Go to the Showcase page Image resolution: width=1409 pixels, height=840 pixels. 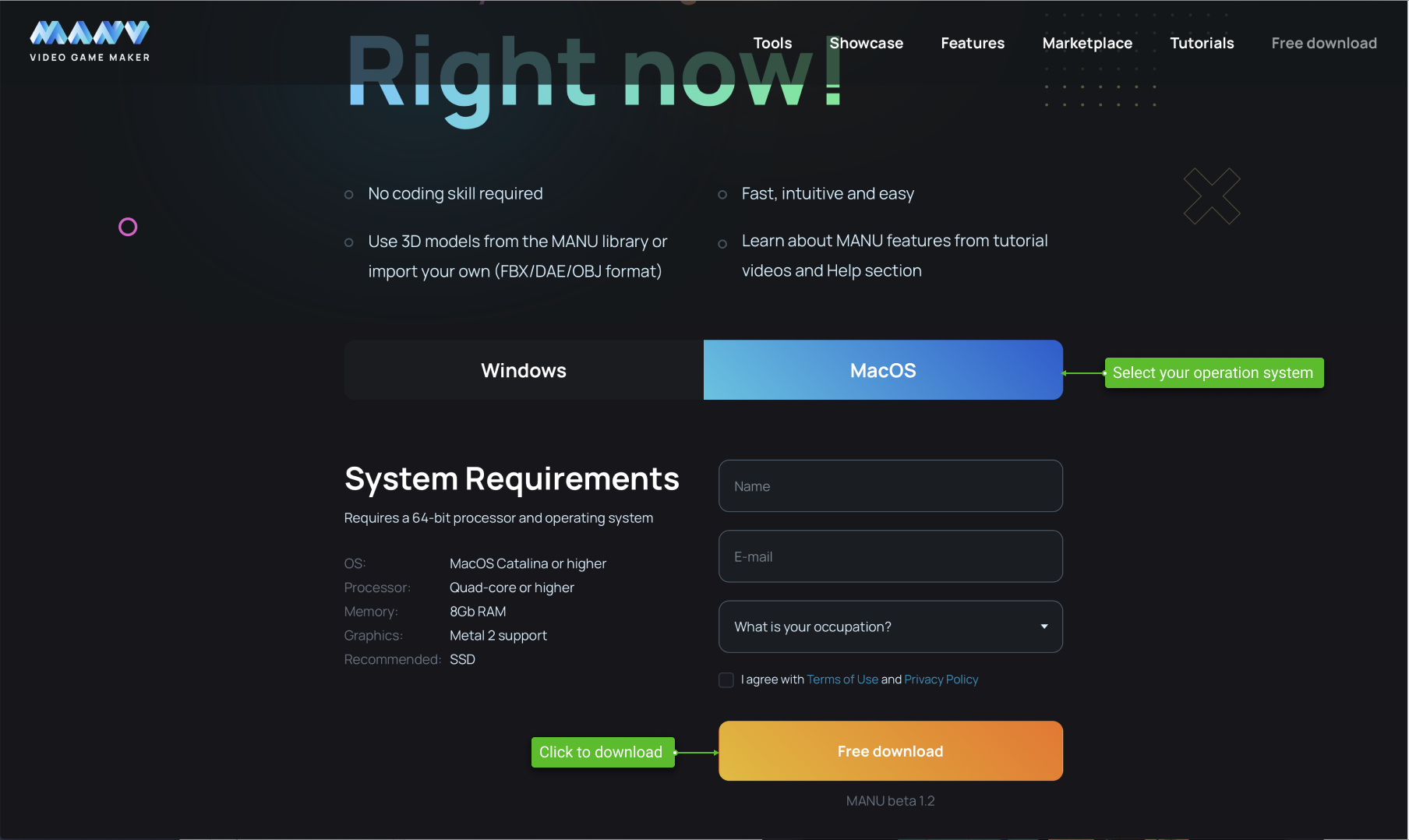[x=866, y=44]
